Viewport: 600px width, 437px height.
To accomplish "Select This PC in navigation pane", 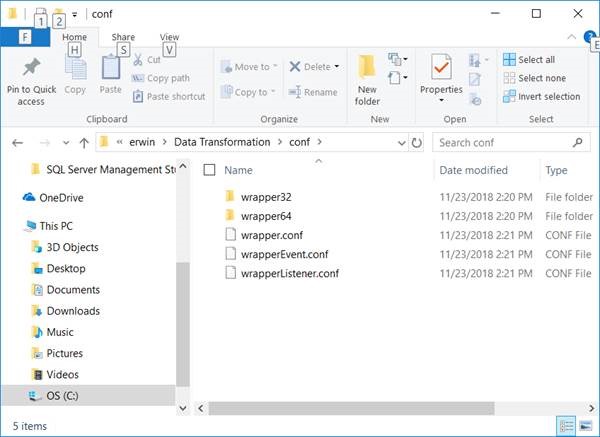I will tap(48, 226).
